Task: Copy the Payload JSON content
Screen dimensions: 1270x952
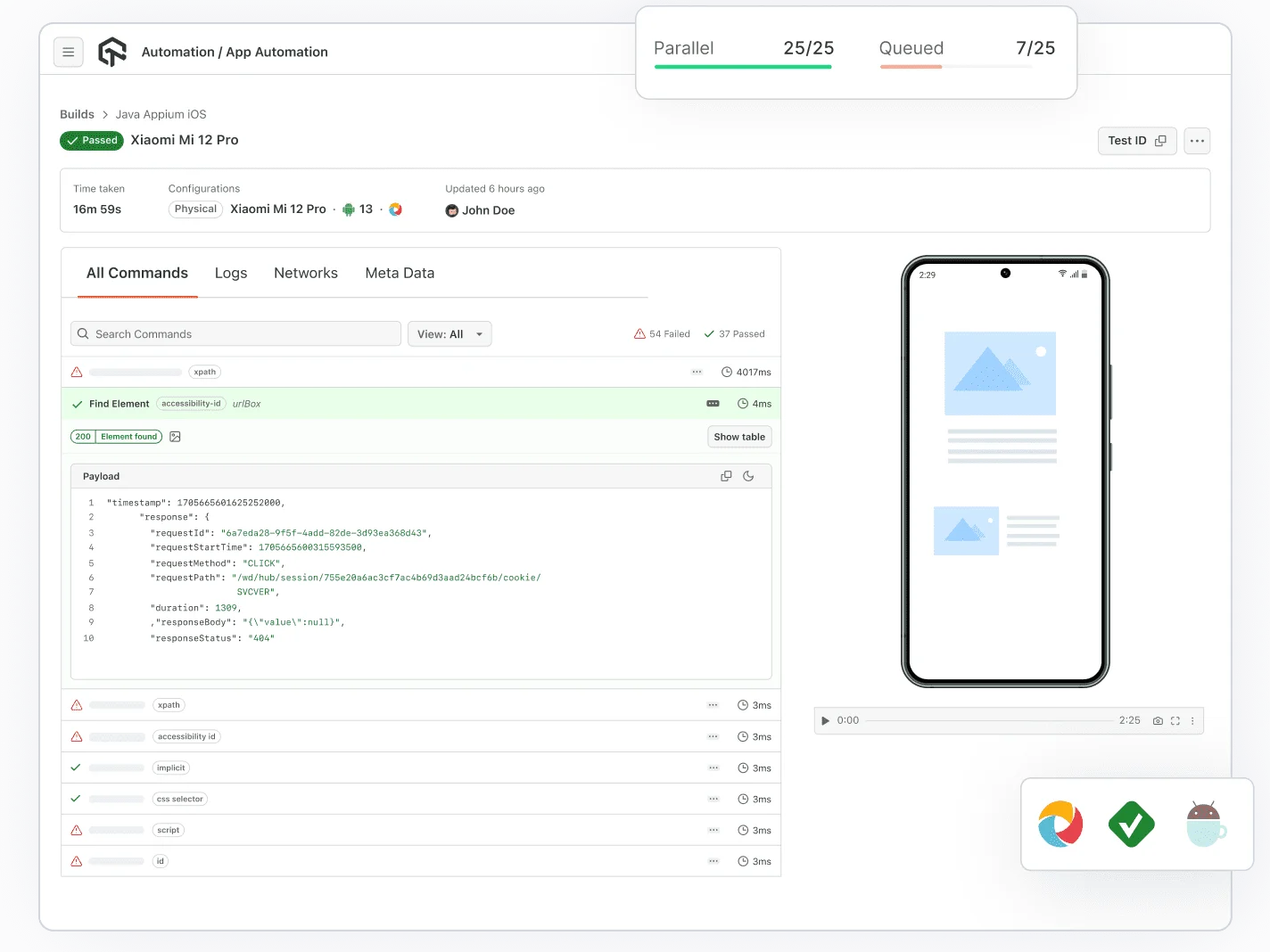Action: pyautogui.click(x=725, y=475)
